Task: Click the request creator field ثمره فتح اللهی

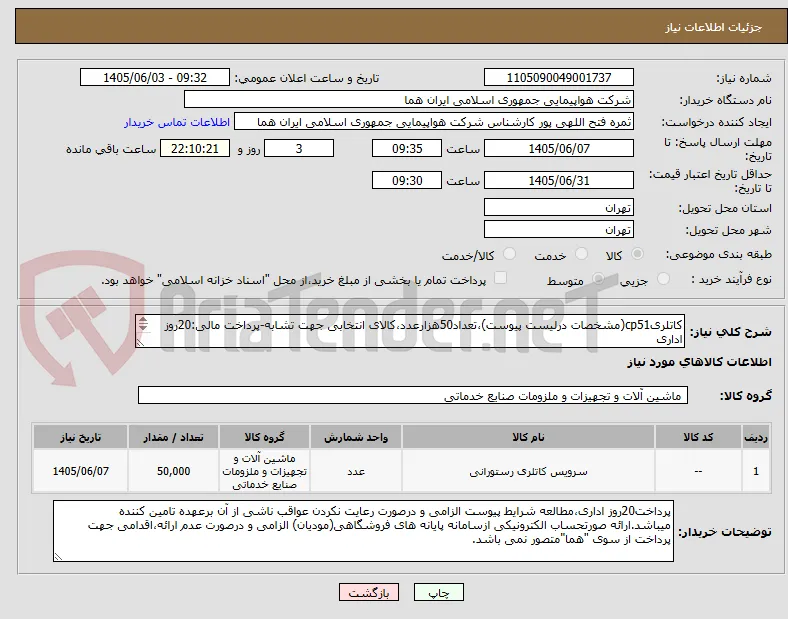Action: pos(434,122)
